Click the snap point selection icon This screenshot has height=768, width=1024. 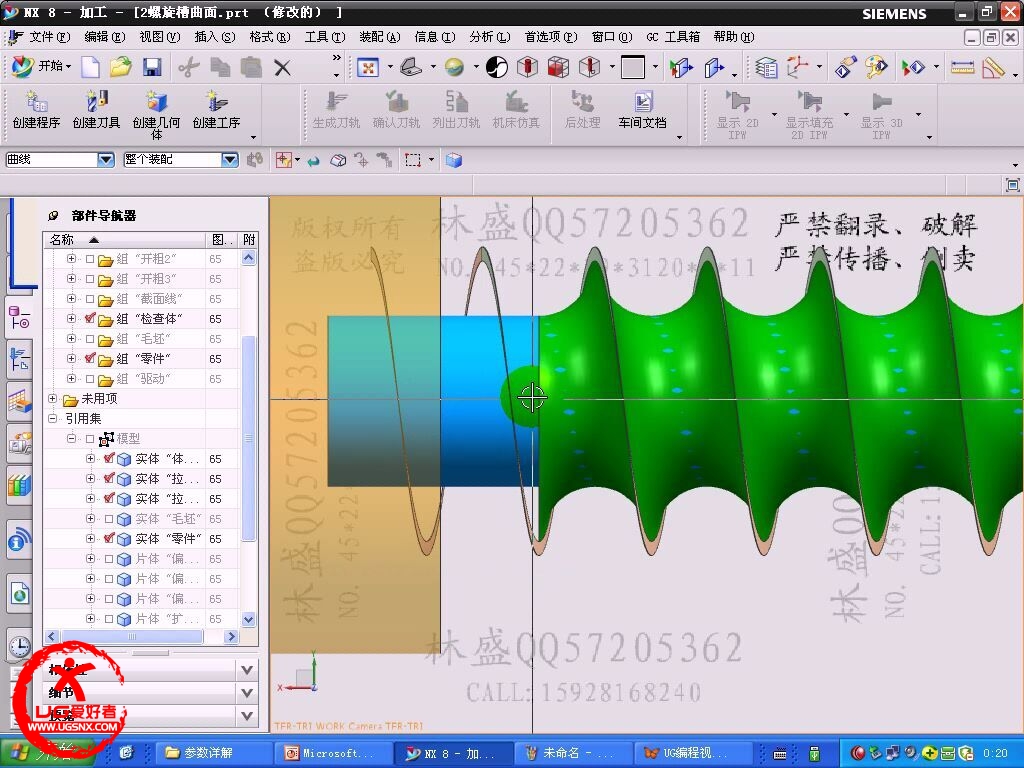click(x=283, y=160)
